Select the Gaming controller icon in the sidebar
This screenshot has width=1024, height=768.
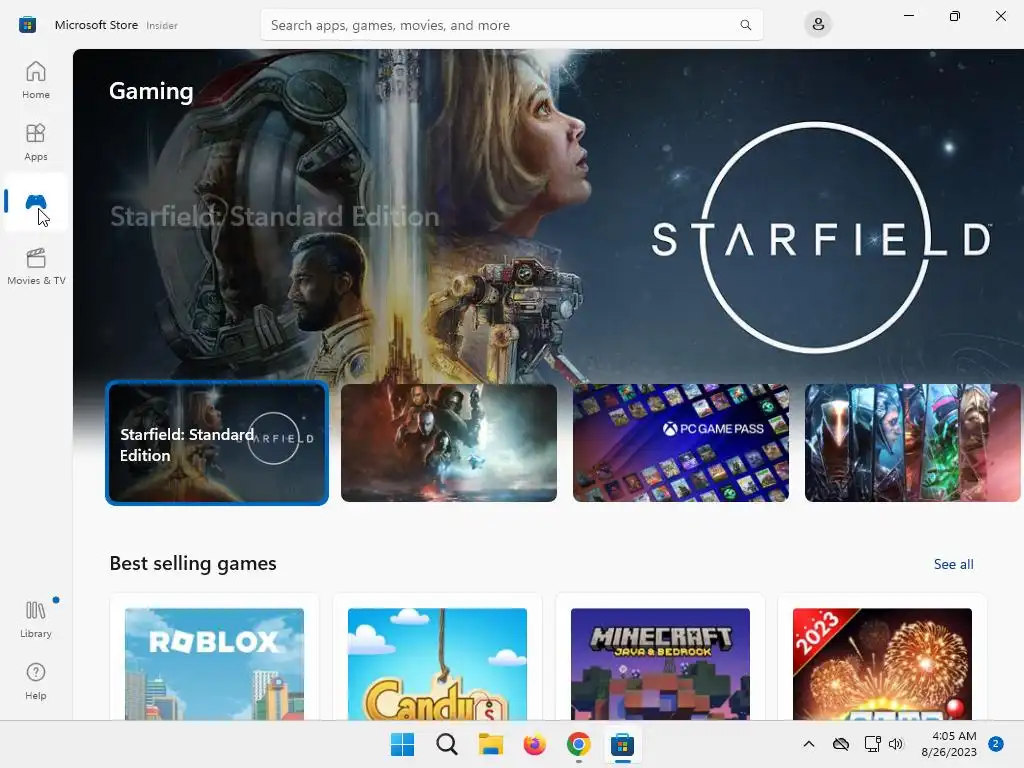click(x=36, y=202)
